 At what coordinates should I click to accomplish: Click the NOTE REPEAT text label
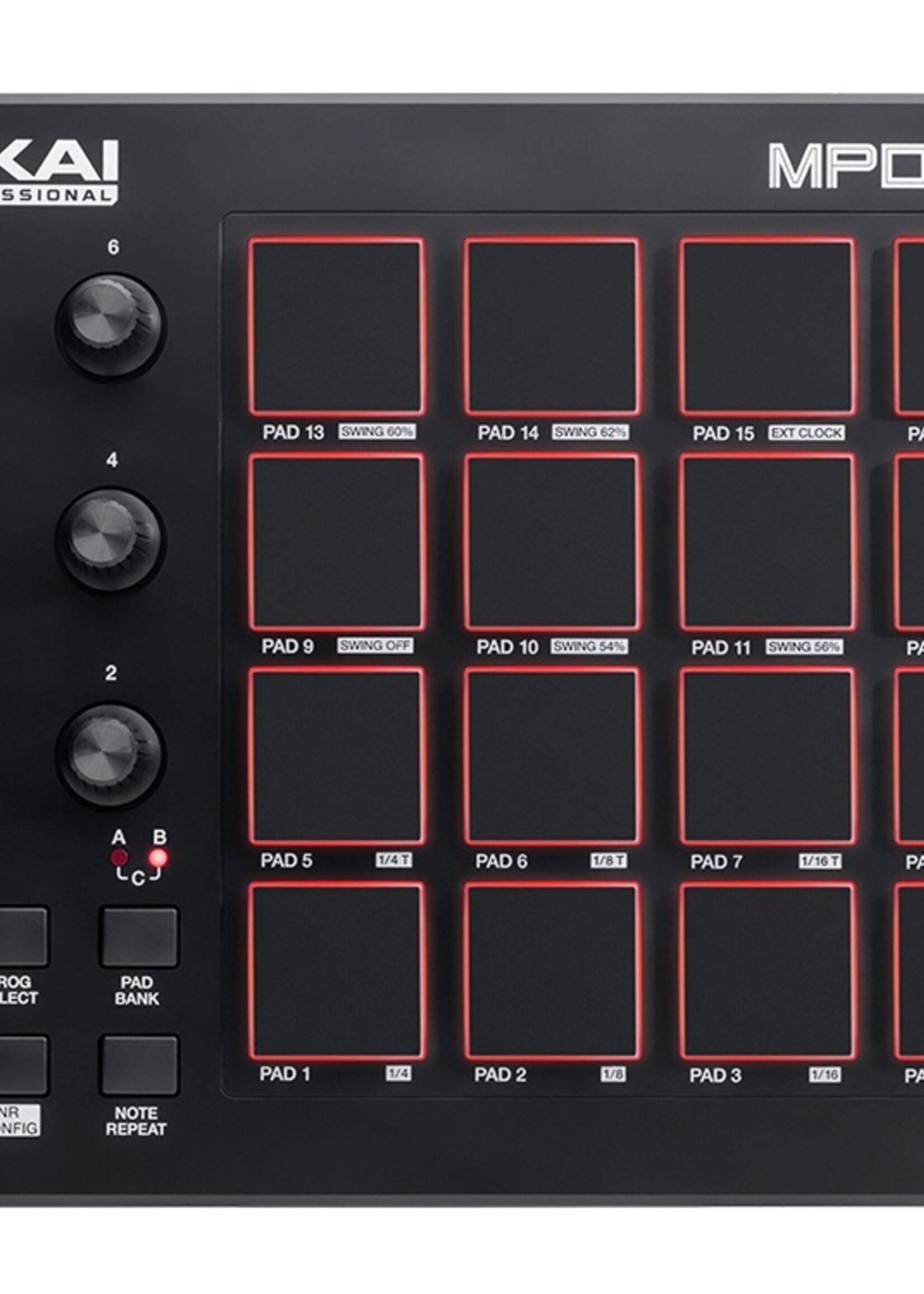click(136, 1121)
